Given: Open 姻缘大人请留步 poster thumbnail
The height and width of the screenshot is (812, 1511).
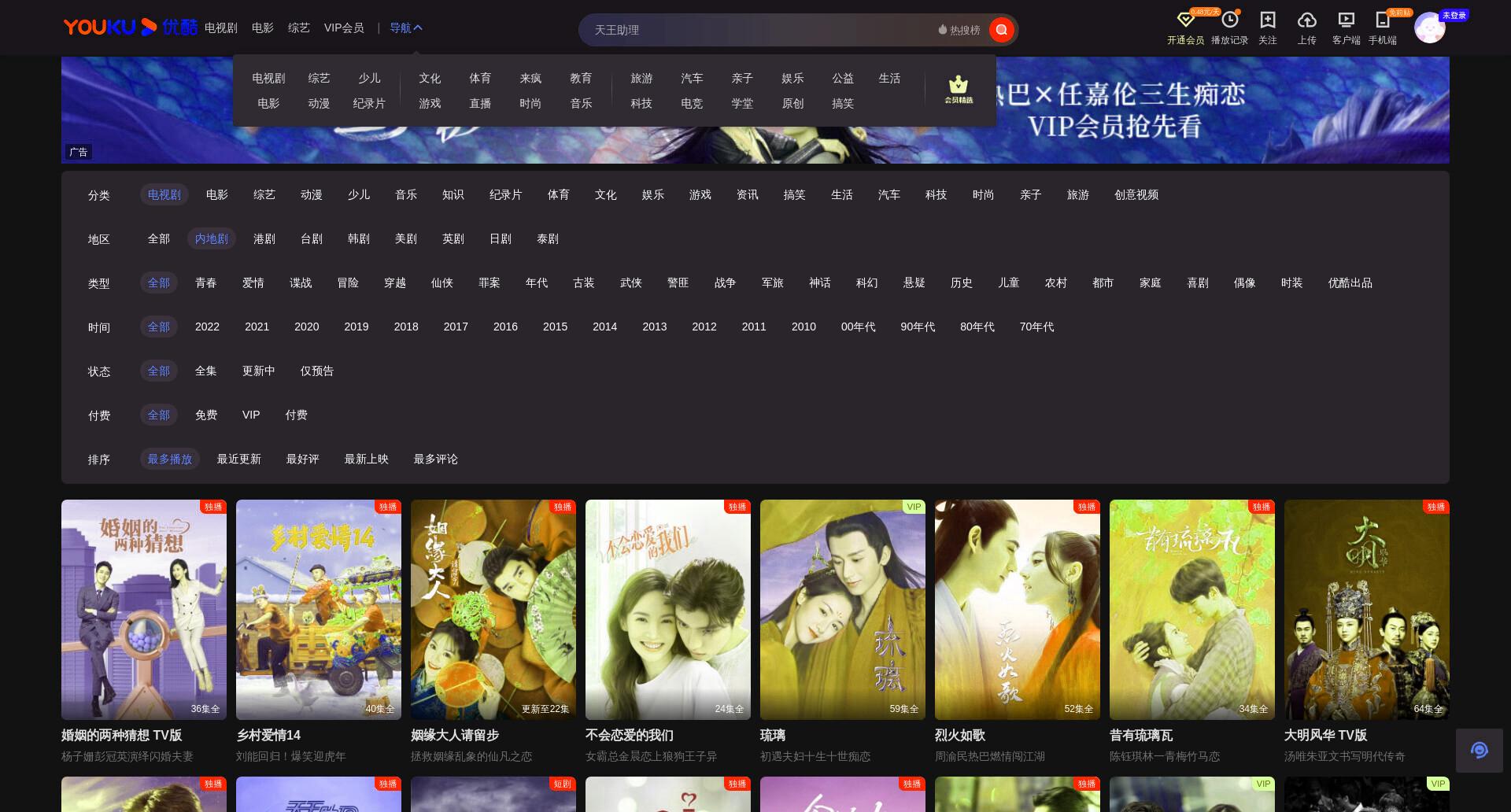Looking at the screenshot, I should tap(493, 610).
